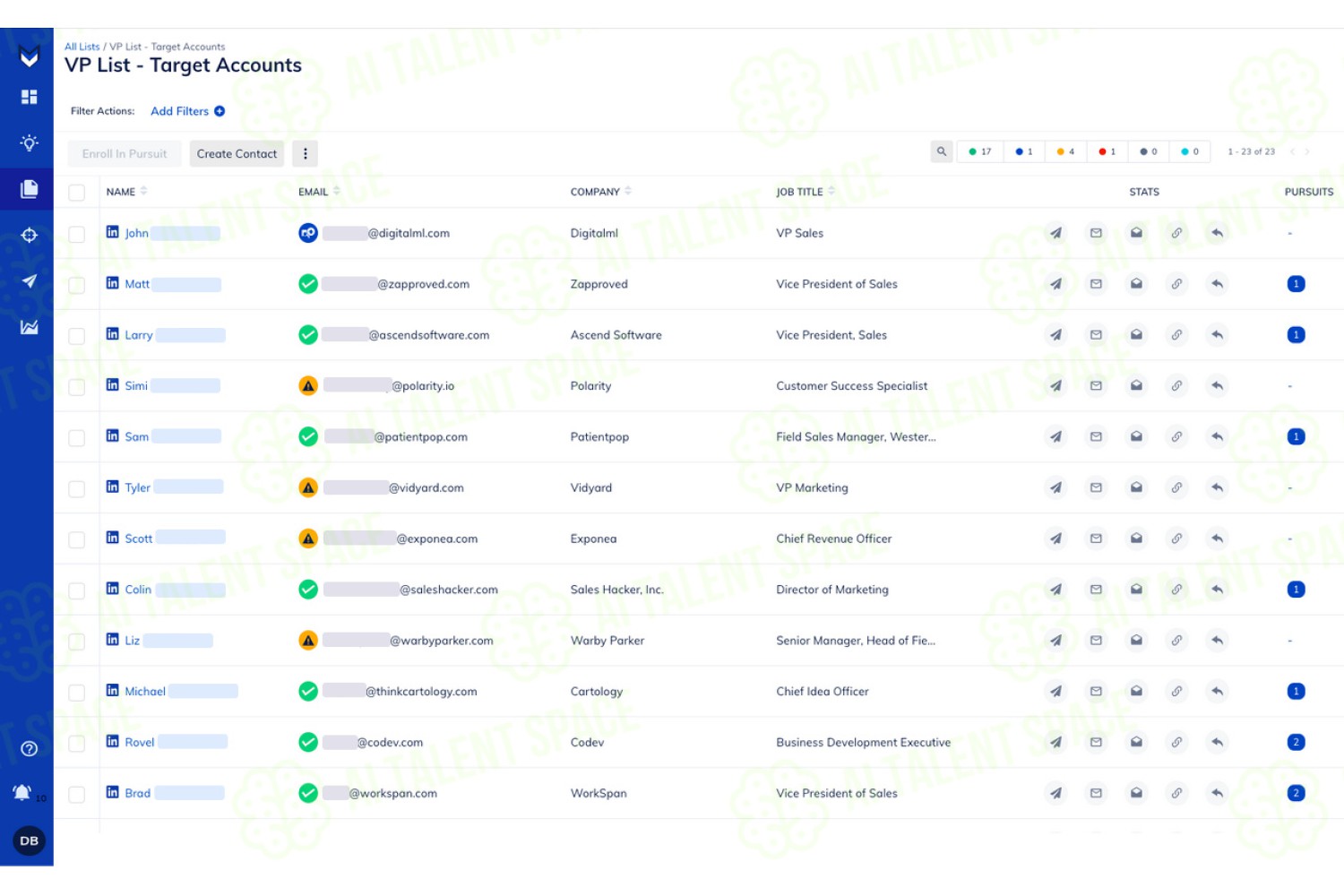Screen dimensions: 1344x896
Task: Click LinkedIn icon for Brad
Action: [112, 792]
